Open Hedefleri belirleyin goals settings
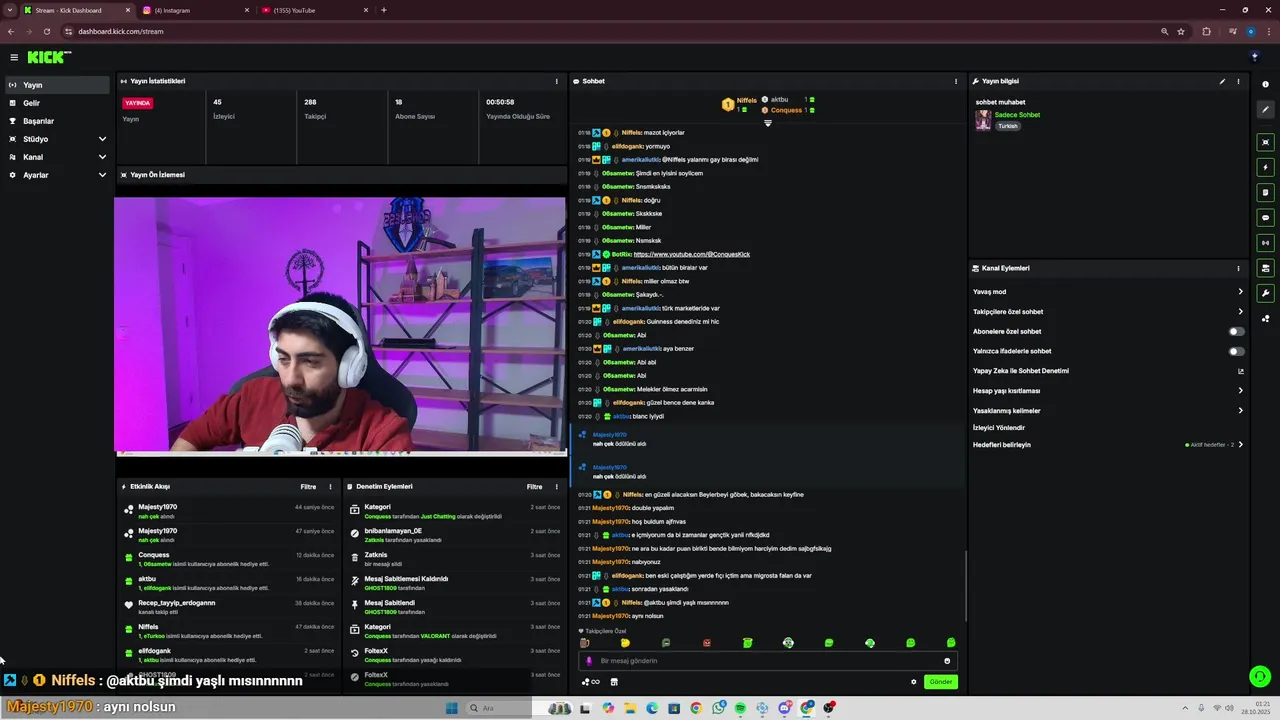This screenshot has height=720, width=1280. (1108, 445)
